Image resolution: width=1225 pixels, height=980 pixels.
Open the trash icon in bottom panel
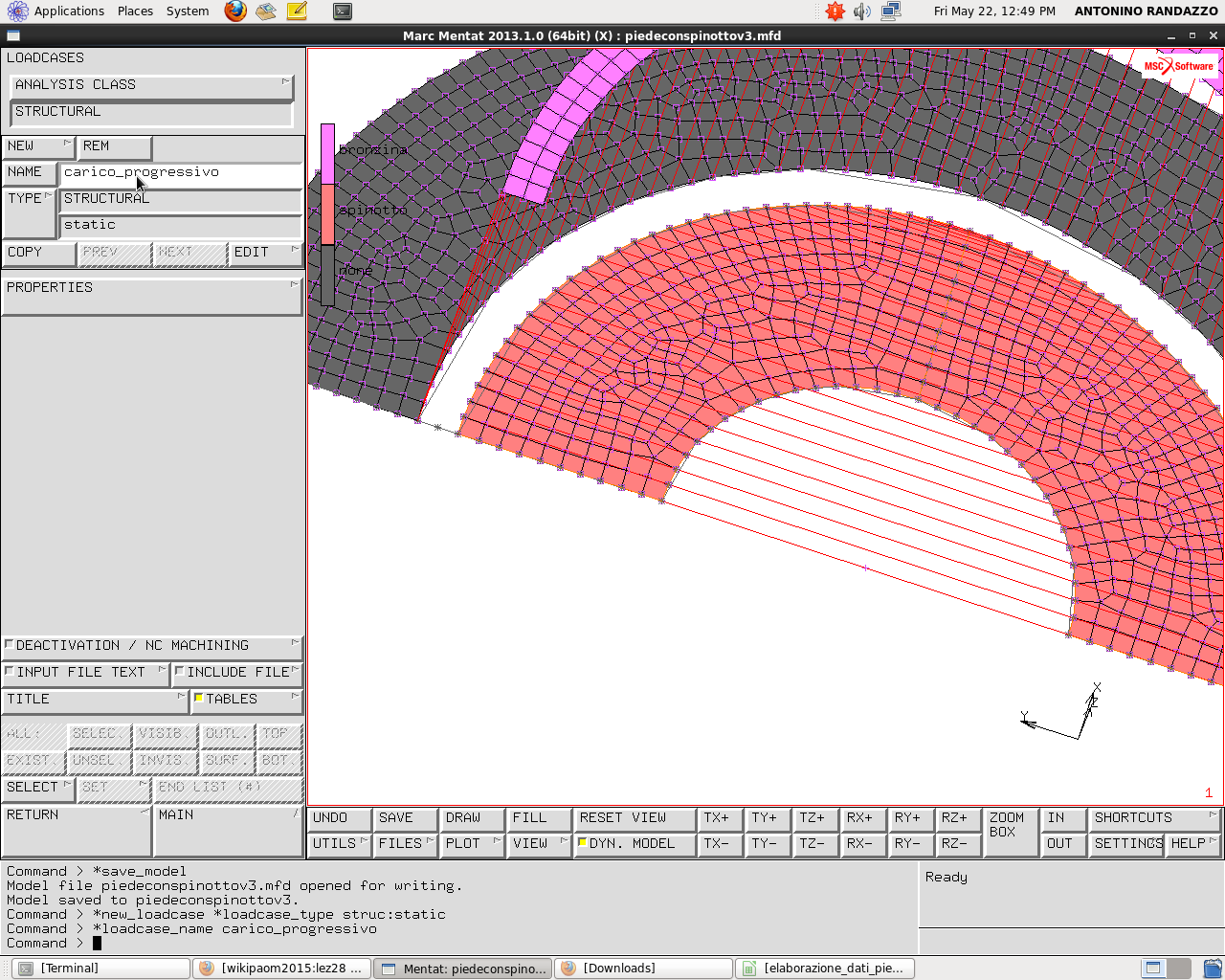click(1212, 969)
